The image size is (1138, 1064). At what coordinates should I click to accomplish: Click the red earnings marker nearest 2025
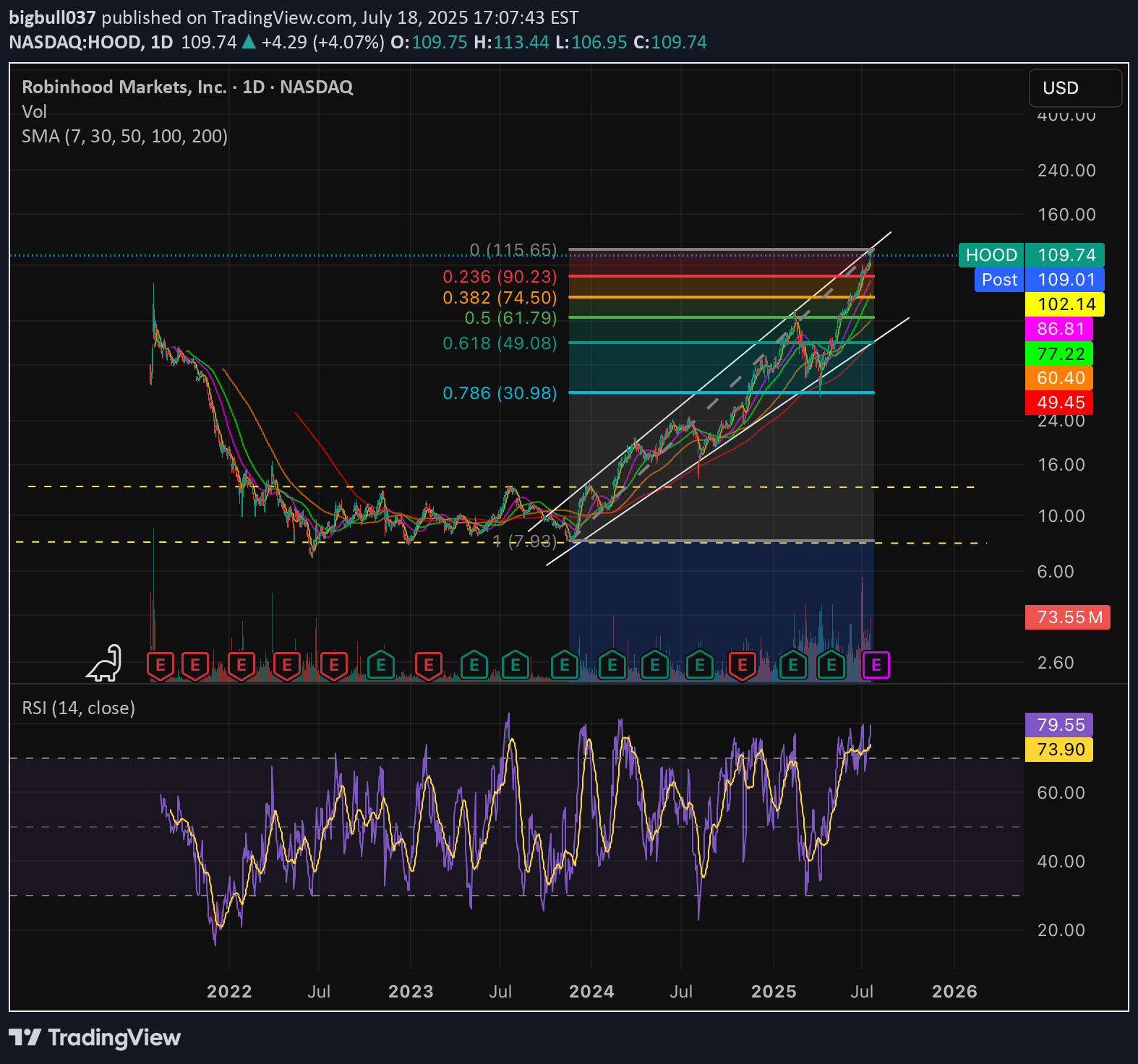click(x=743, y=665)
